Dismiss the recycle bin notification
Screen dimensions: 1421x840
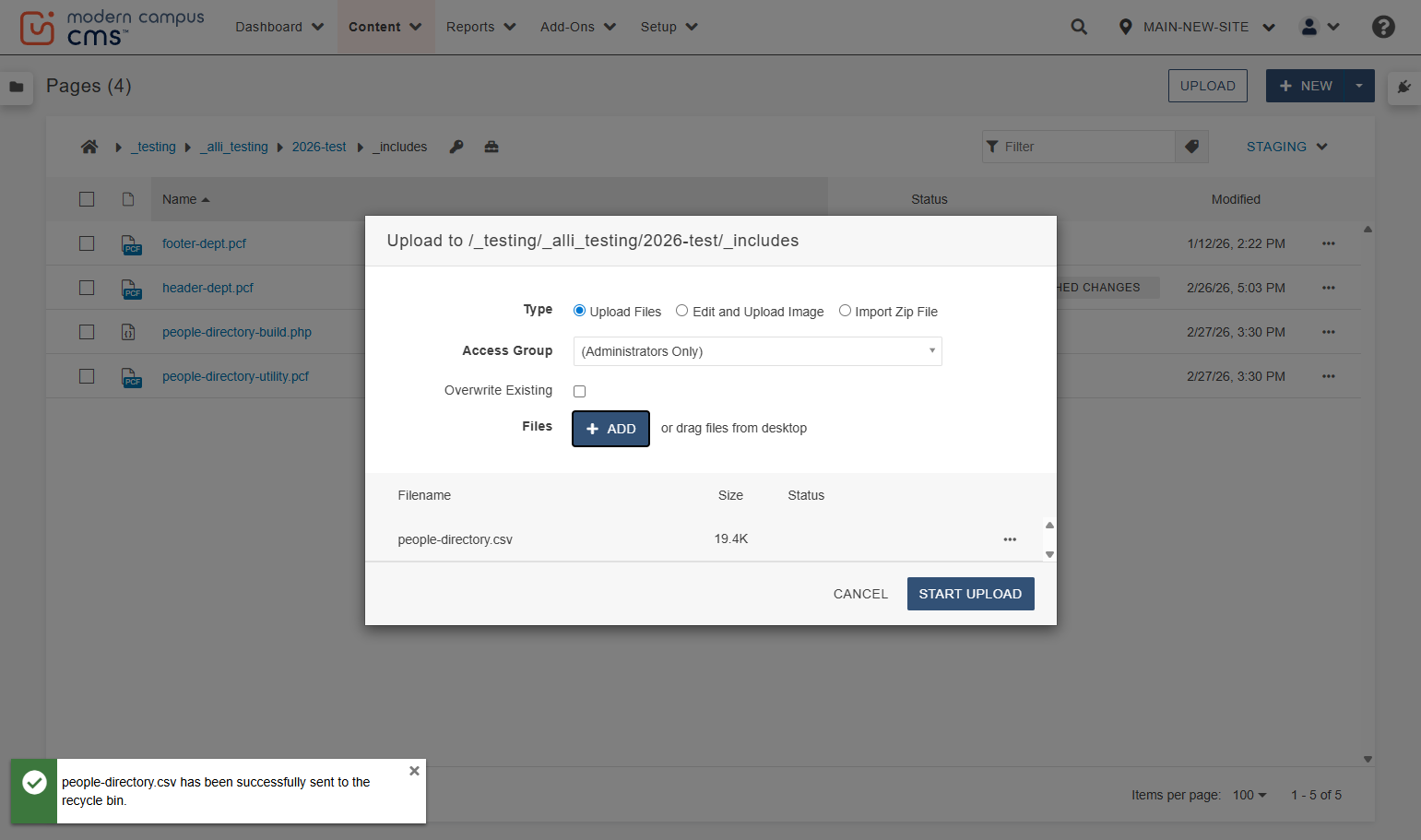tap(414, 771)
